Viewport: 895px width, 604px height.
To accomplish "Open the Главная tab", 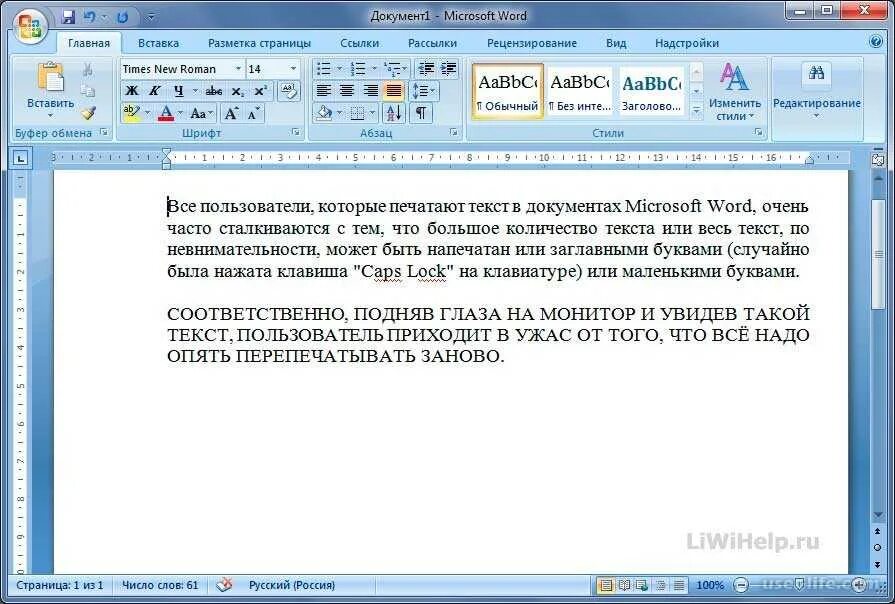I will coord(88,43).
